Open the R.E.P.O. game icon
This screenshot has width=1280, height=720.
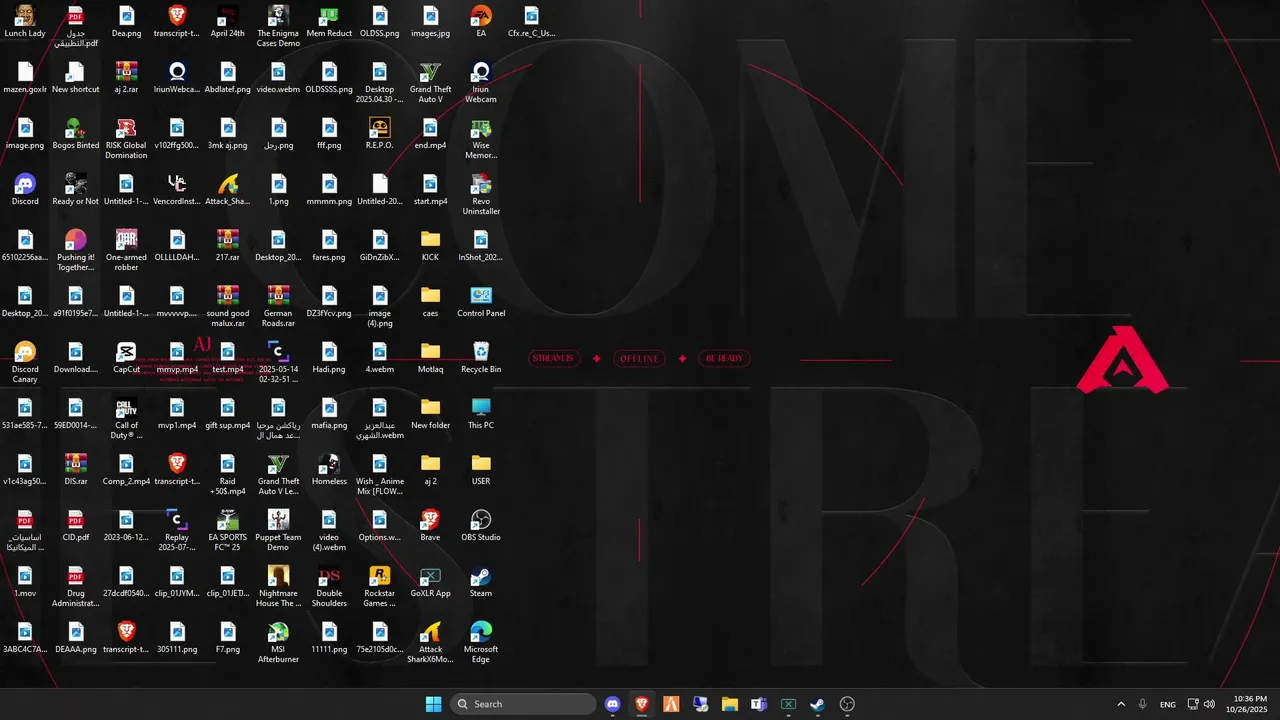coord(379,134)
